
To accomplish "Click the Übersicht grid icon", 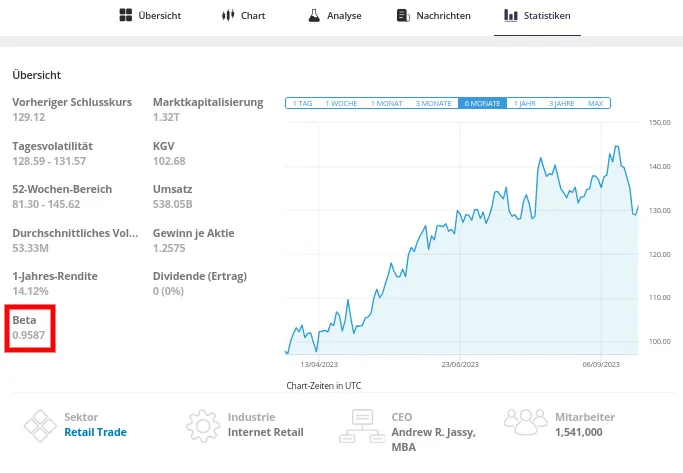I will [x=126, y=16].
